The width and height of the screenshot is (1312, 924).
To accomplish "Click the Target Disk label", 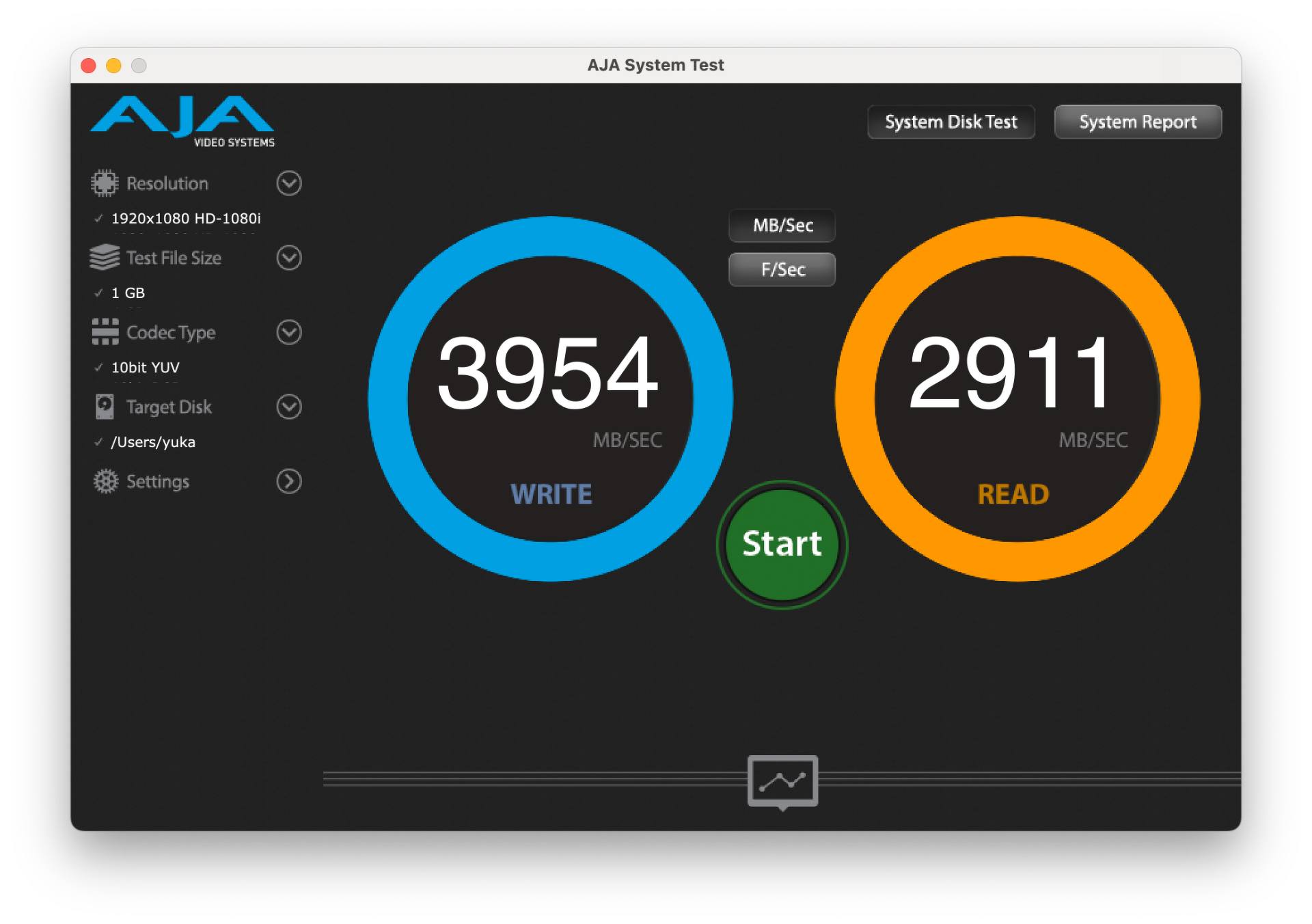I will (169, 407).
